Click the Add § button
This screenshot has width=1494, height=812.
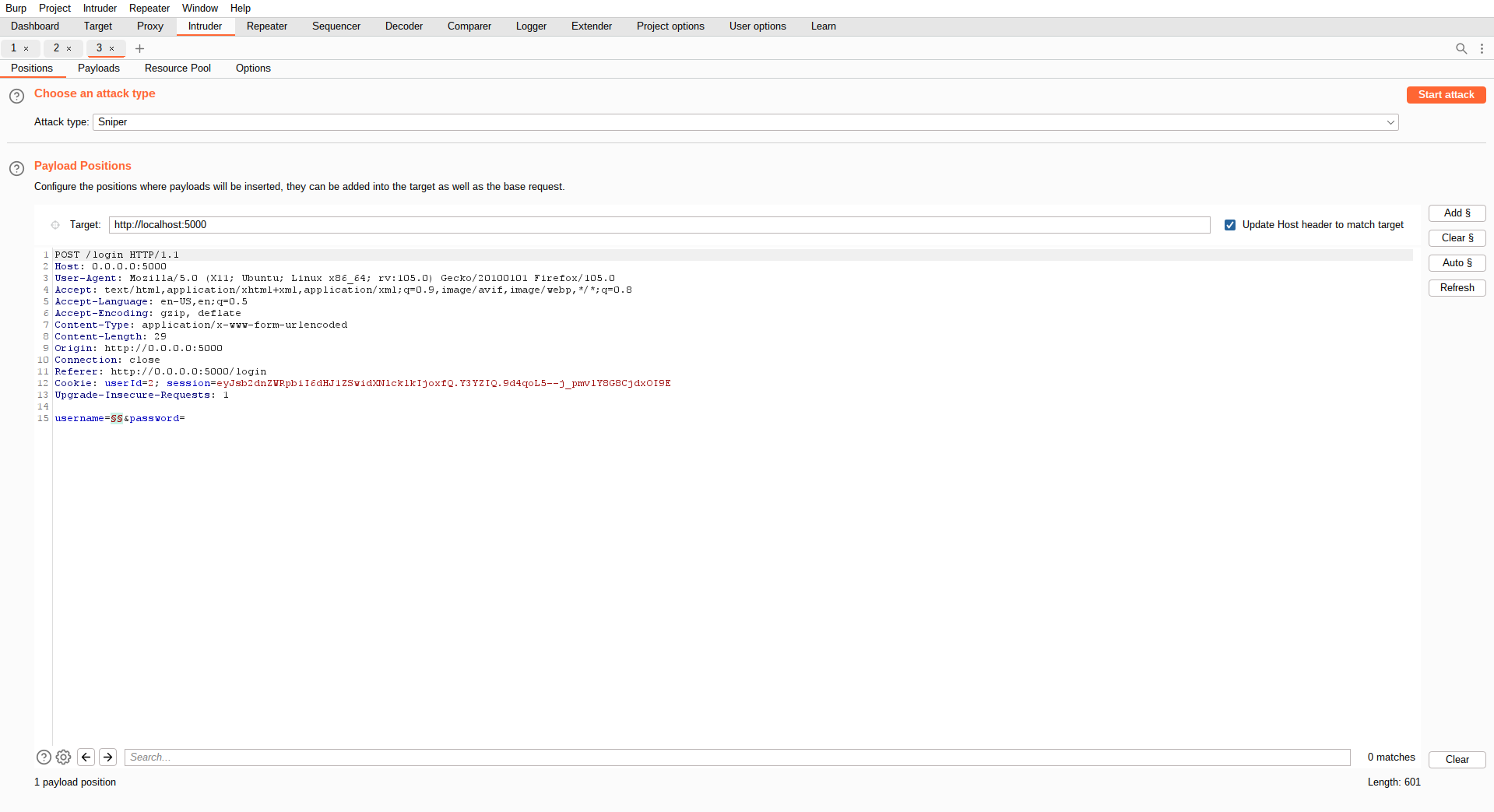[x=1457, y=213]
